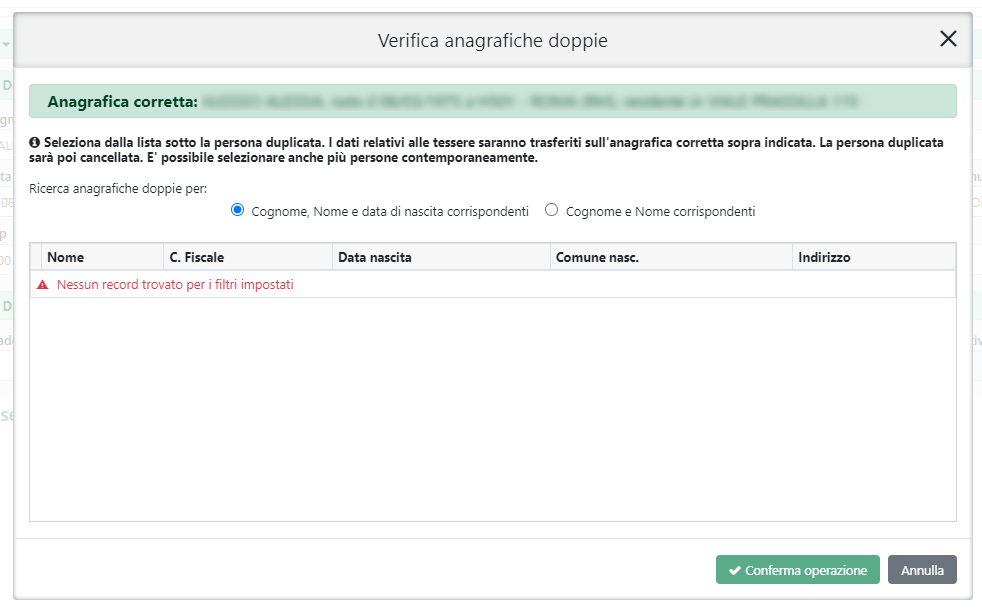The image size is (982, 614).
Task: Click the blank selection column header
Action: point(35,257)
